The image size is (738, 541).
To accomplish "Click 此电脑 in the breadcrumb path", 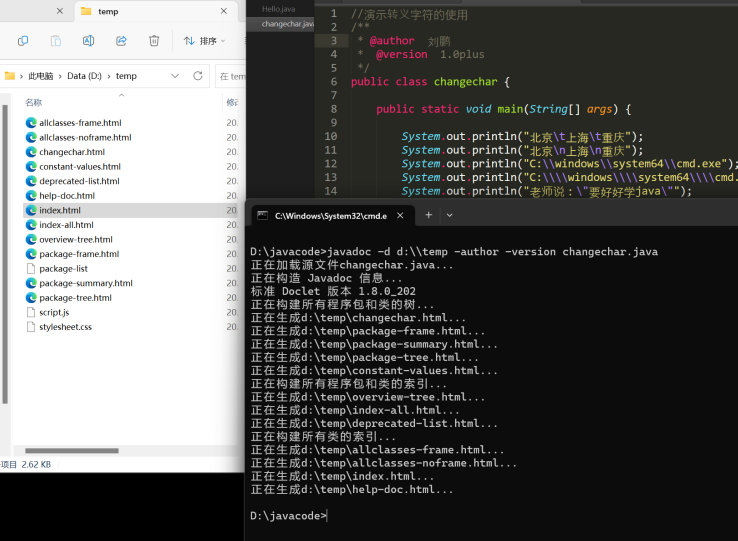I will [41, 76].
